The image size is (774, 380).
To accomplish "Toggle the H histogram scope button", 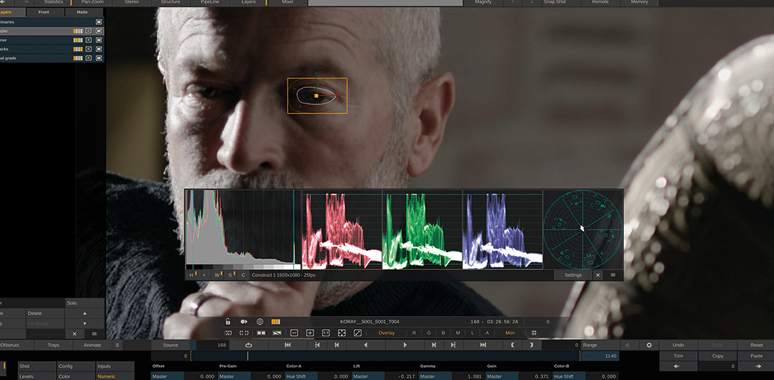I will click(192, 275).
